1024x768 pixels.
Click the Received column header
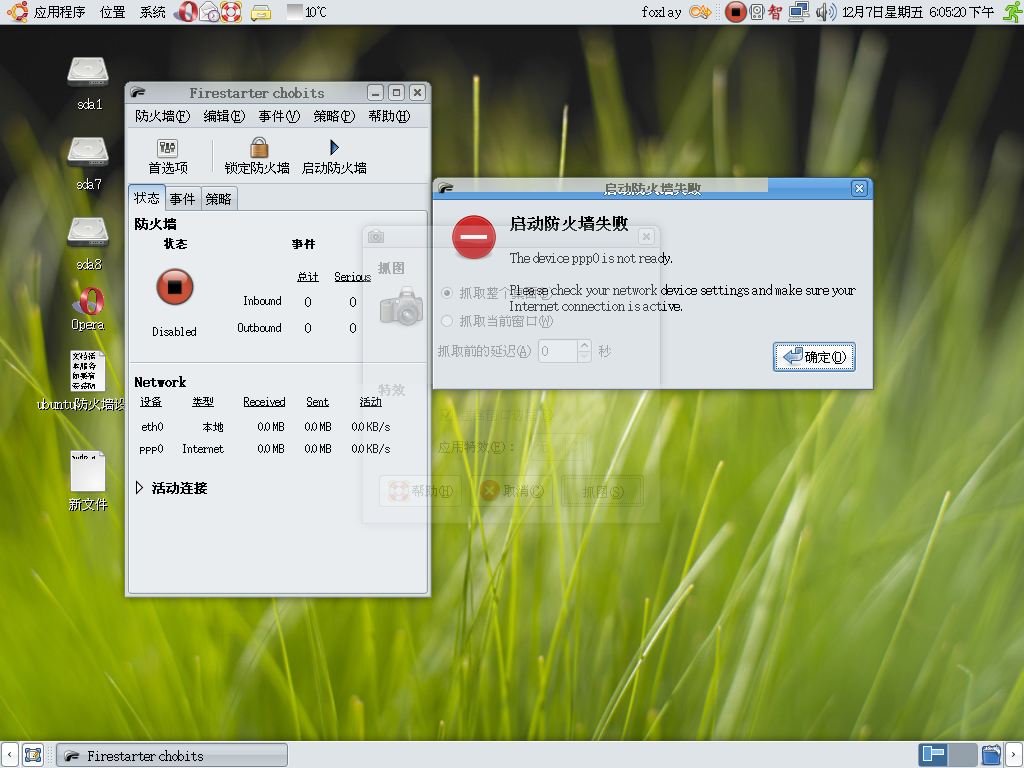point(264,402)
